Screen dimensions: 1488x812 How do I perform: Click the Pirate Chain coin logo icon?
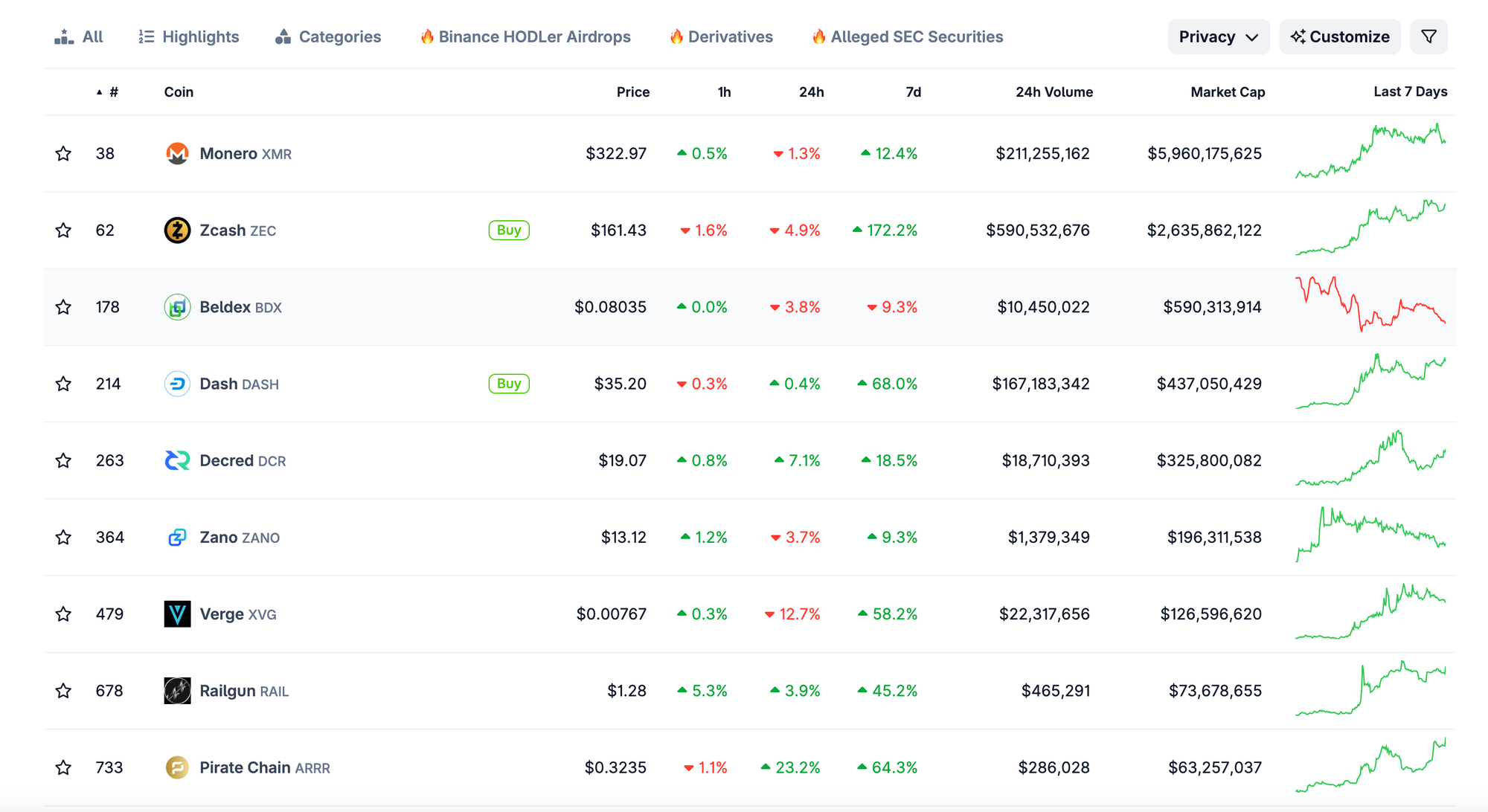(177, 767)
